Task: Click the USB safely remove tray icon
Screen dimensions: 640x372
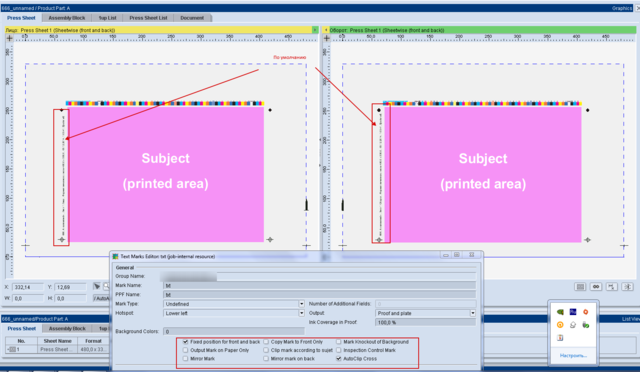Action: (585, 325)
